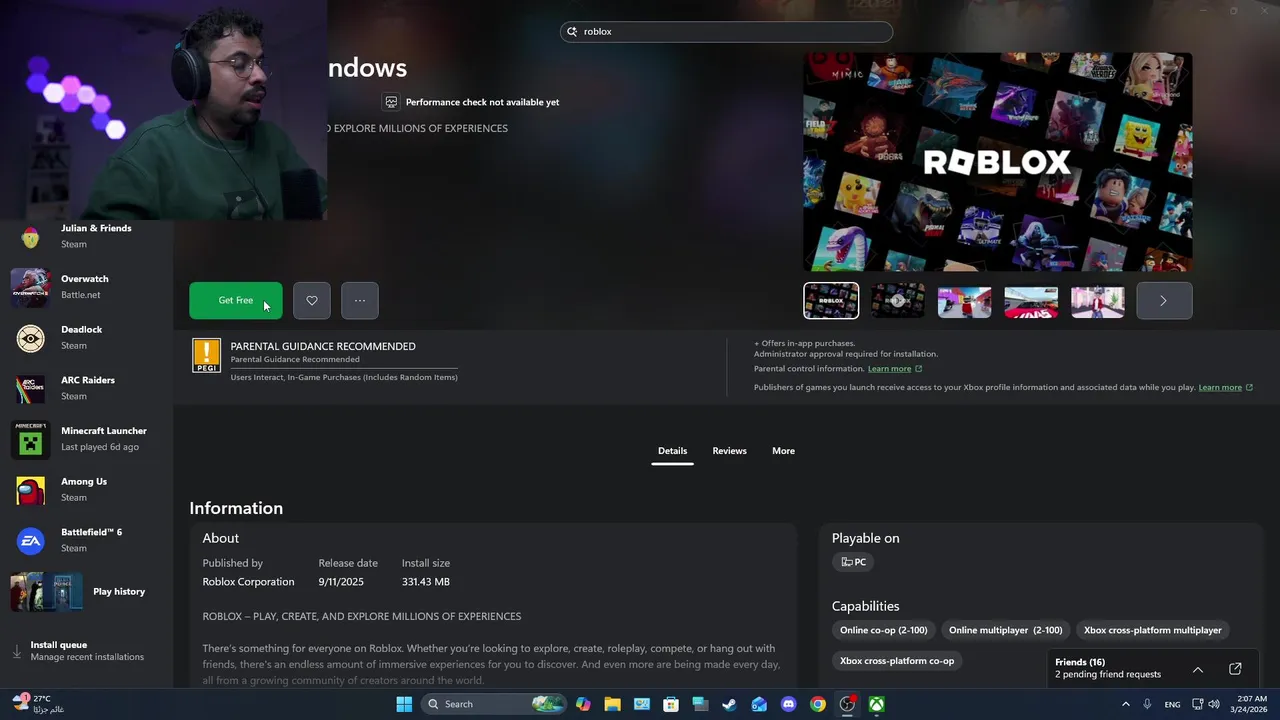1280x720 pixels.
Task: Click Online co-op (2-100) capability chip
Action: pos(883,630)
